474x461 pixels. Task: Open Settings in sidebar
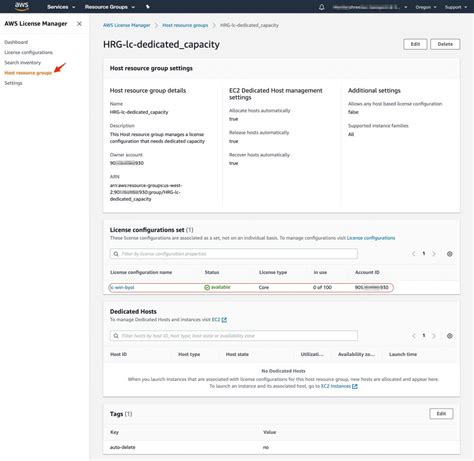13,83
